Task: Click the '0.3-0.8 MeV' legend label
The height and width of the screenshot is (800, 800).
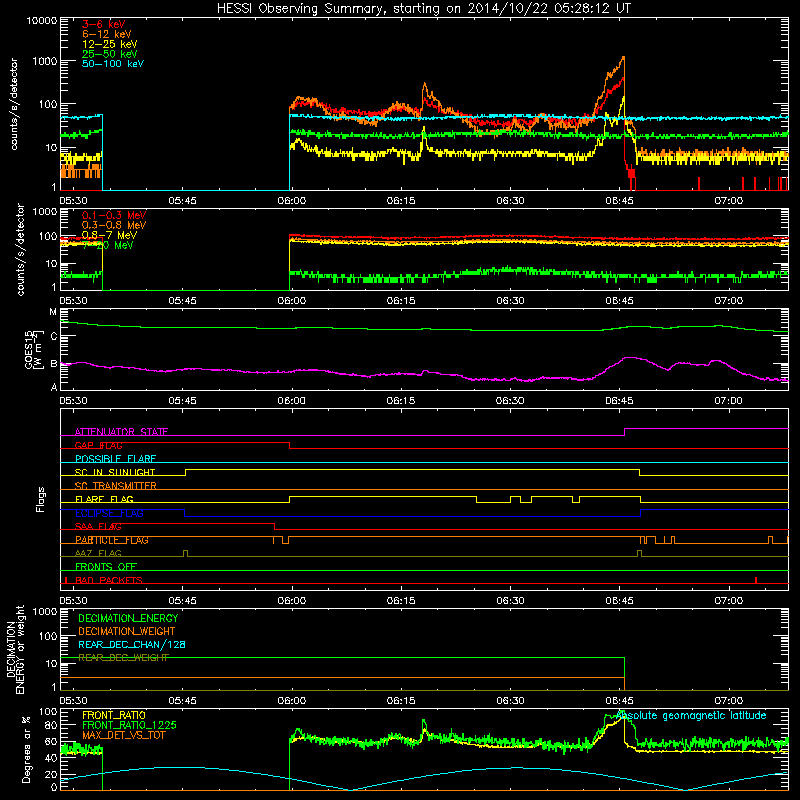Action: click(x=114, y=225)
